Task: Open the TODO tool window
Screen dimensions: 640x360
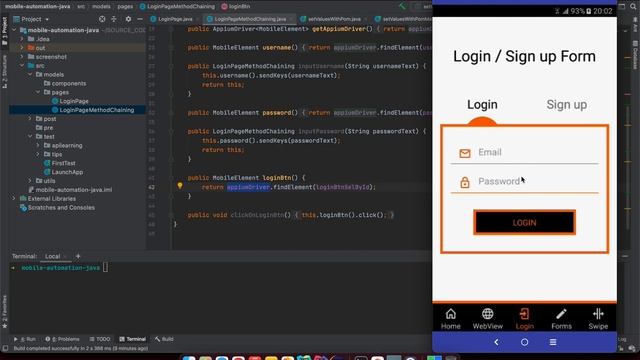Action: [x=100, y=339]
